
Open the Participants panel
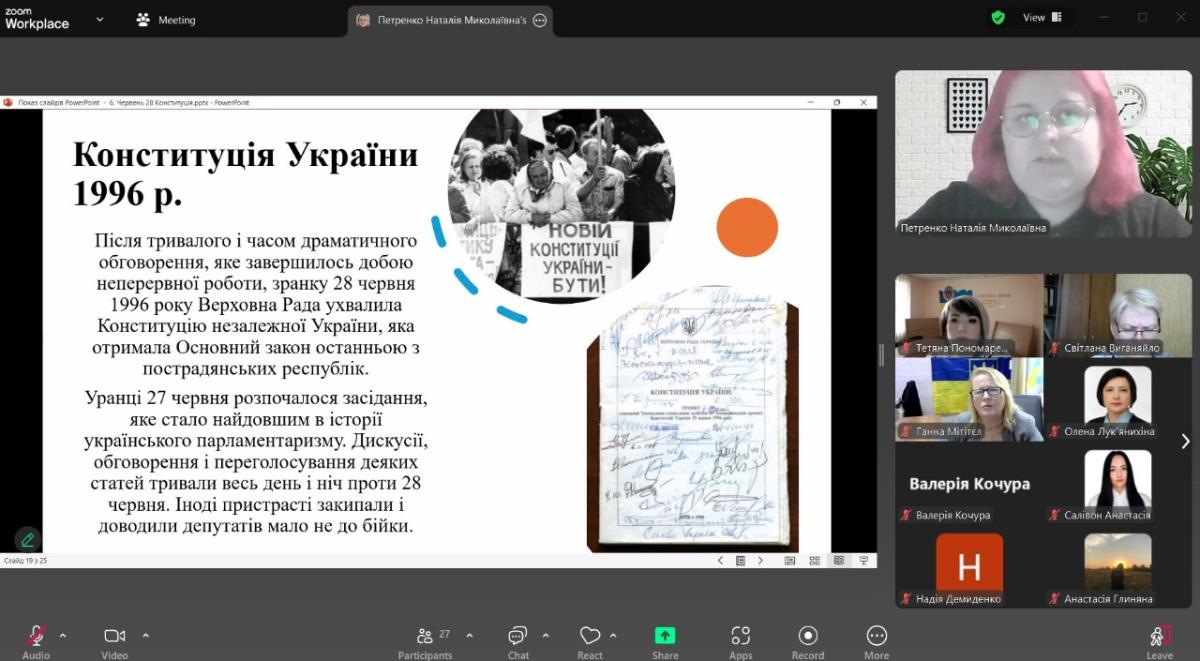click(x=425, y=637)
